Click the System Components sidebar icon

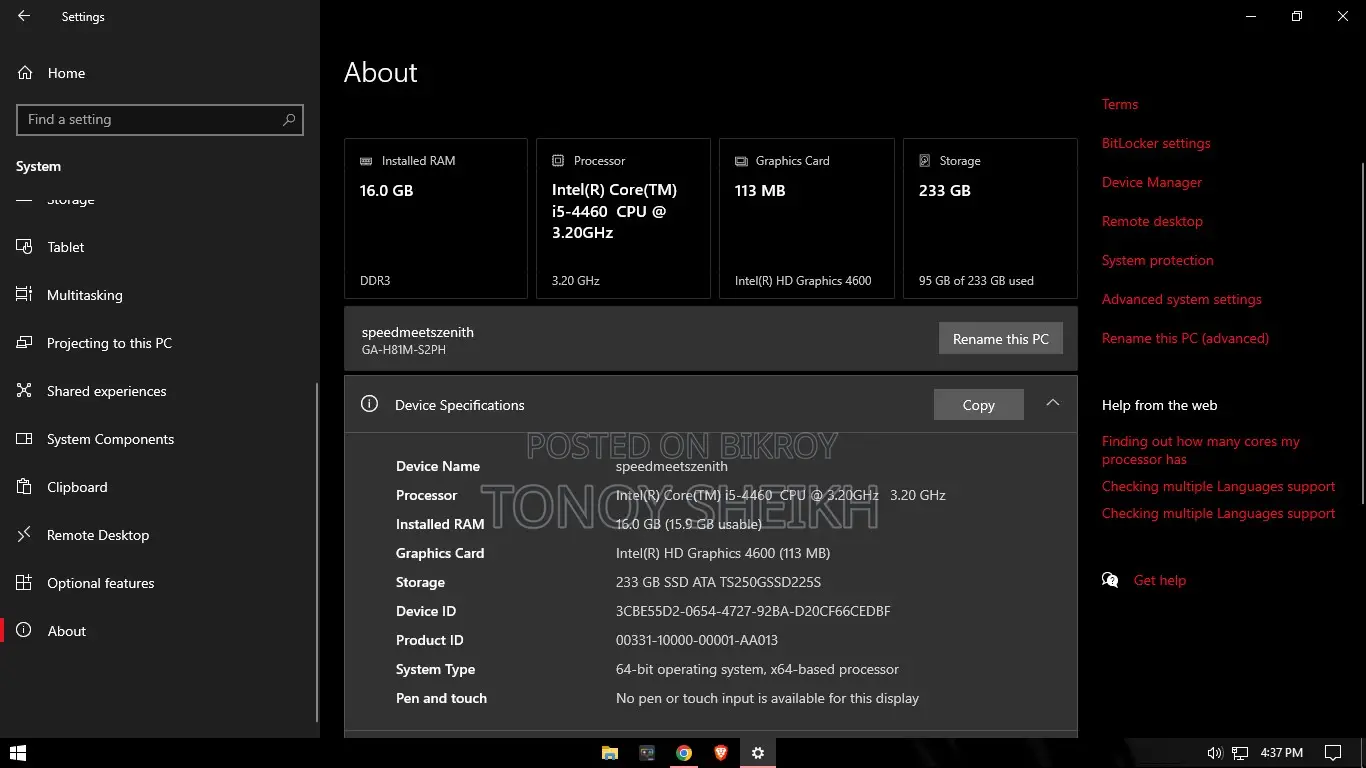coord(25,439)
